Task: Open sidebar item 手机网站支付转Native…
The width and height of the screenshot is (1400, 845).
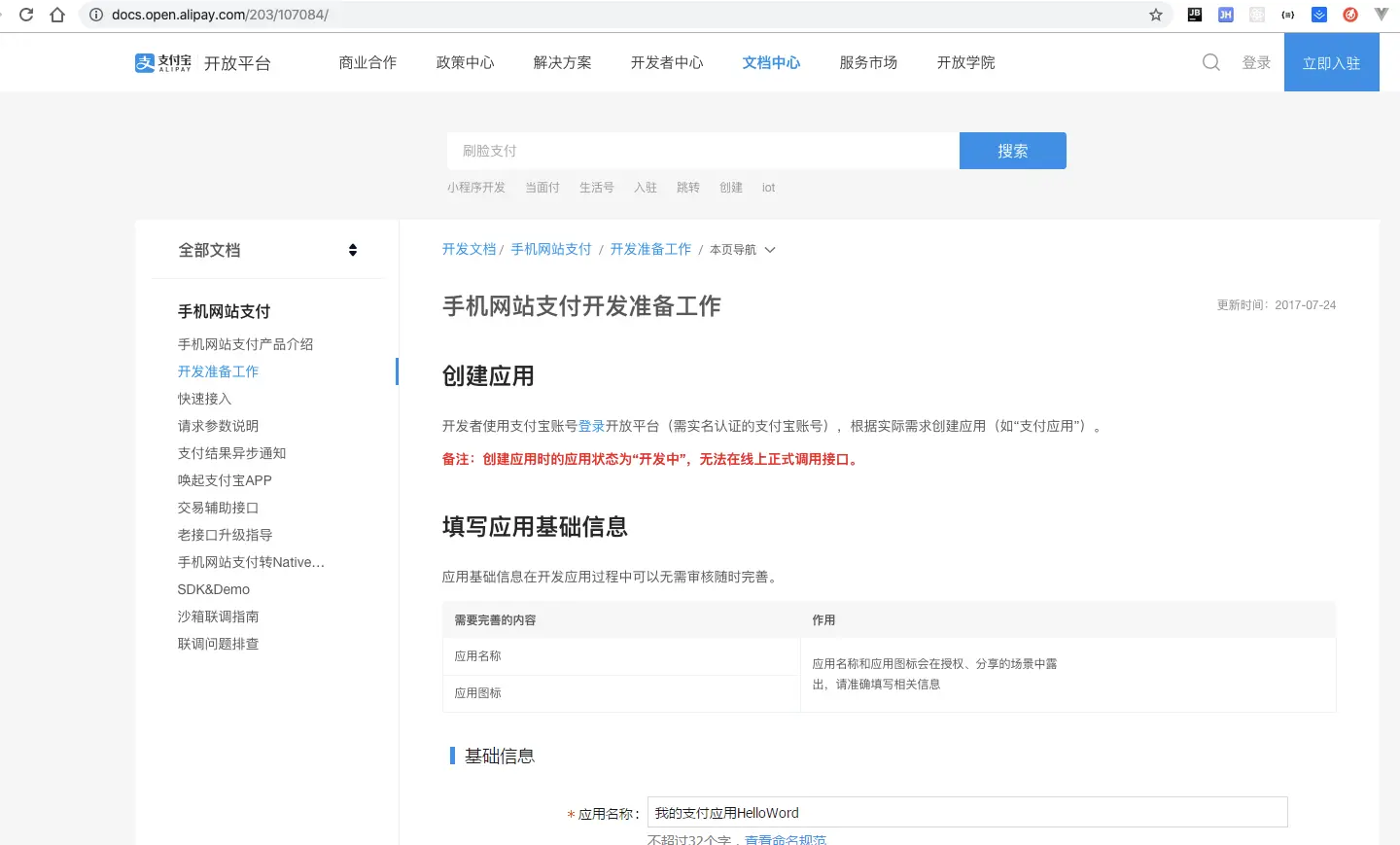Action: pos(252,562)
